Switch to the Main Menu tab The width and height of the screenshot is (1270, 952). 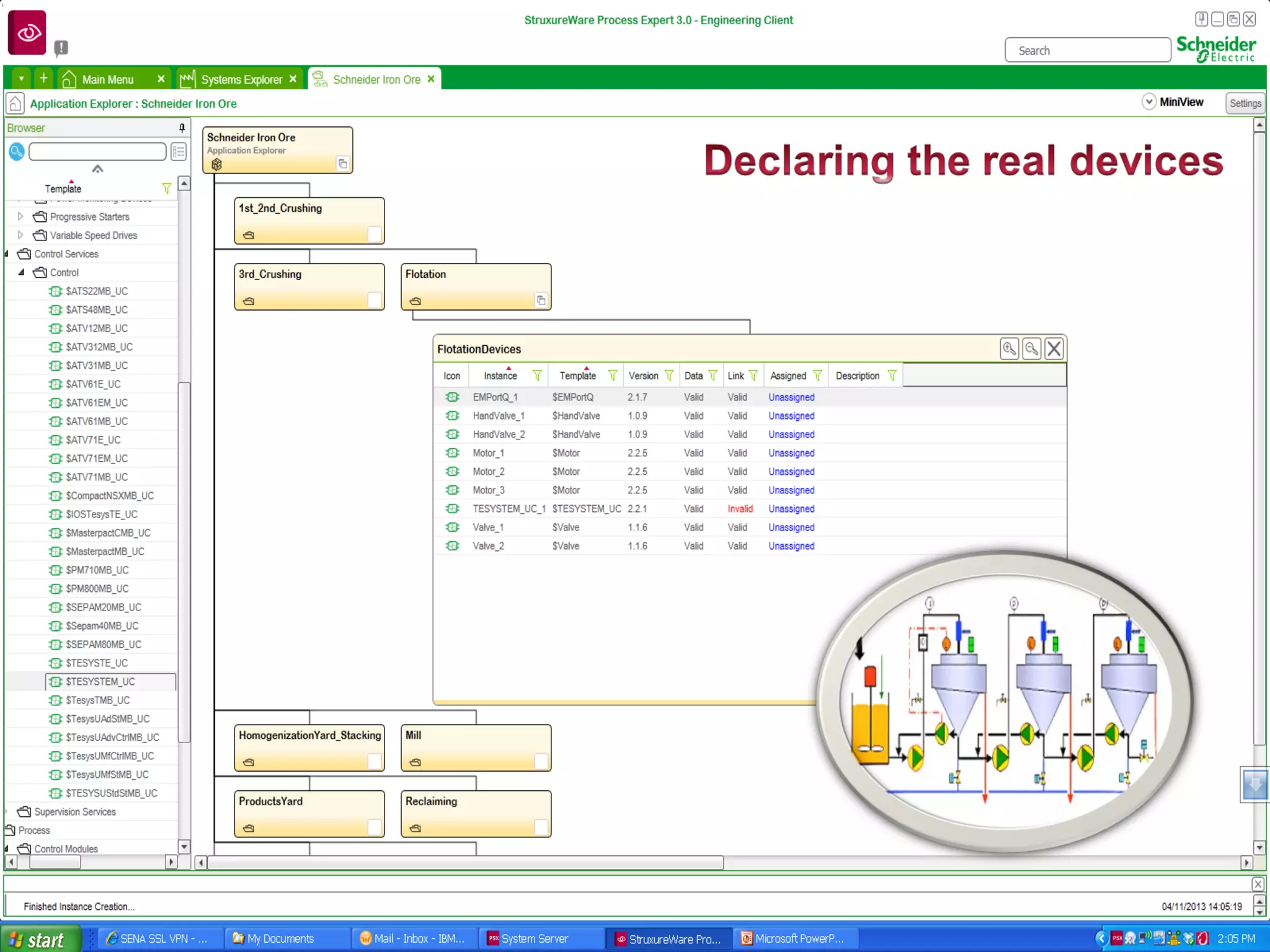click(x=107, y=79)
